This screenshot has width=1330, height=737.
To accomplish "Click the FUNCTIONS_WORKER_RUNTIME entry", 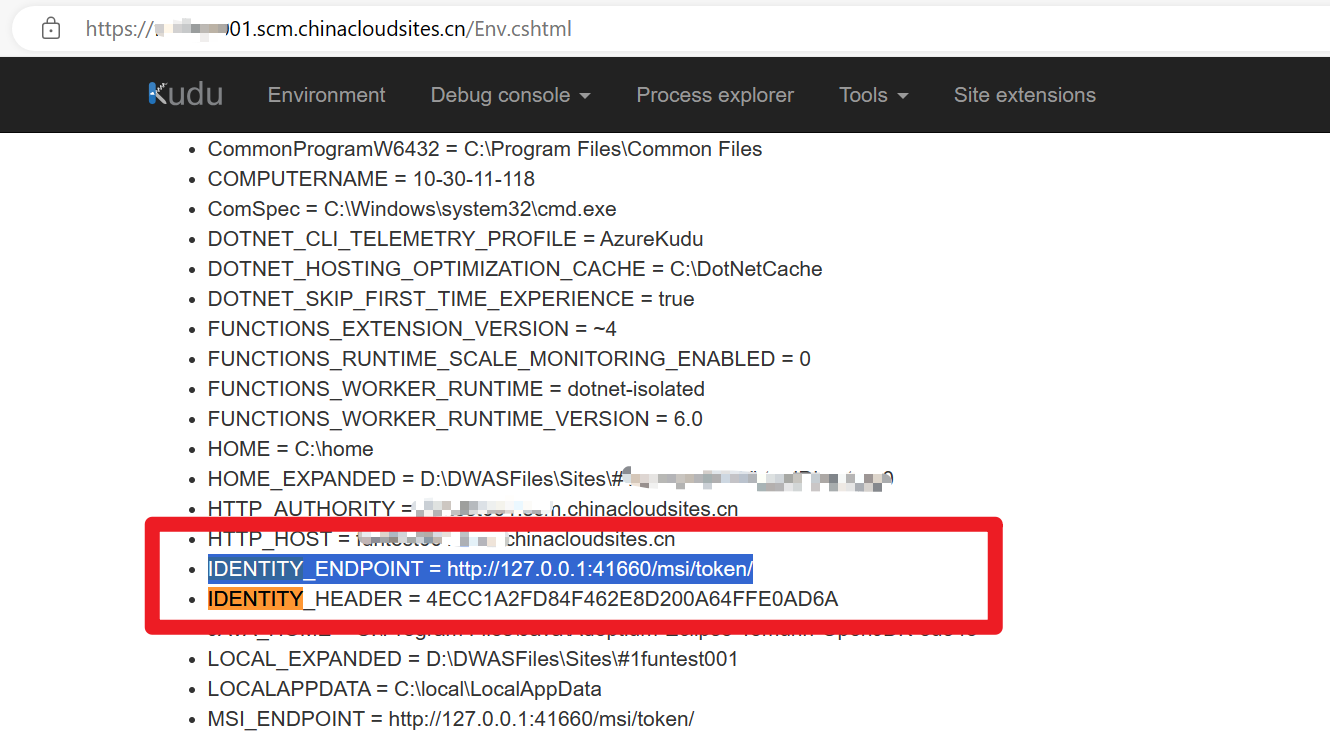I will [456, 389].
